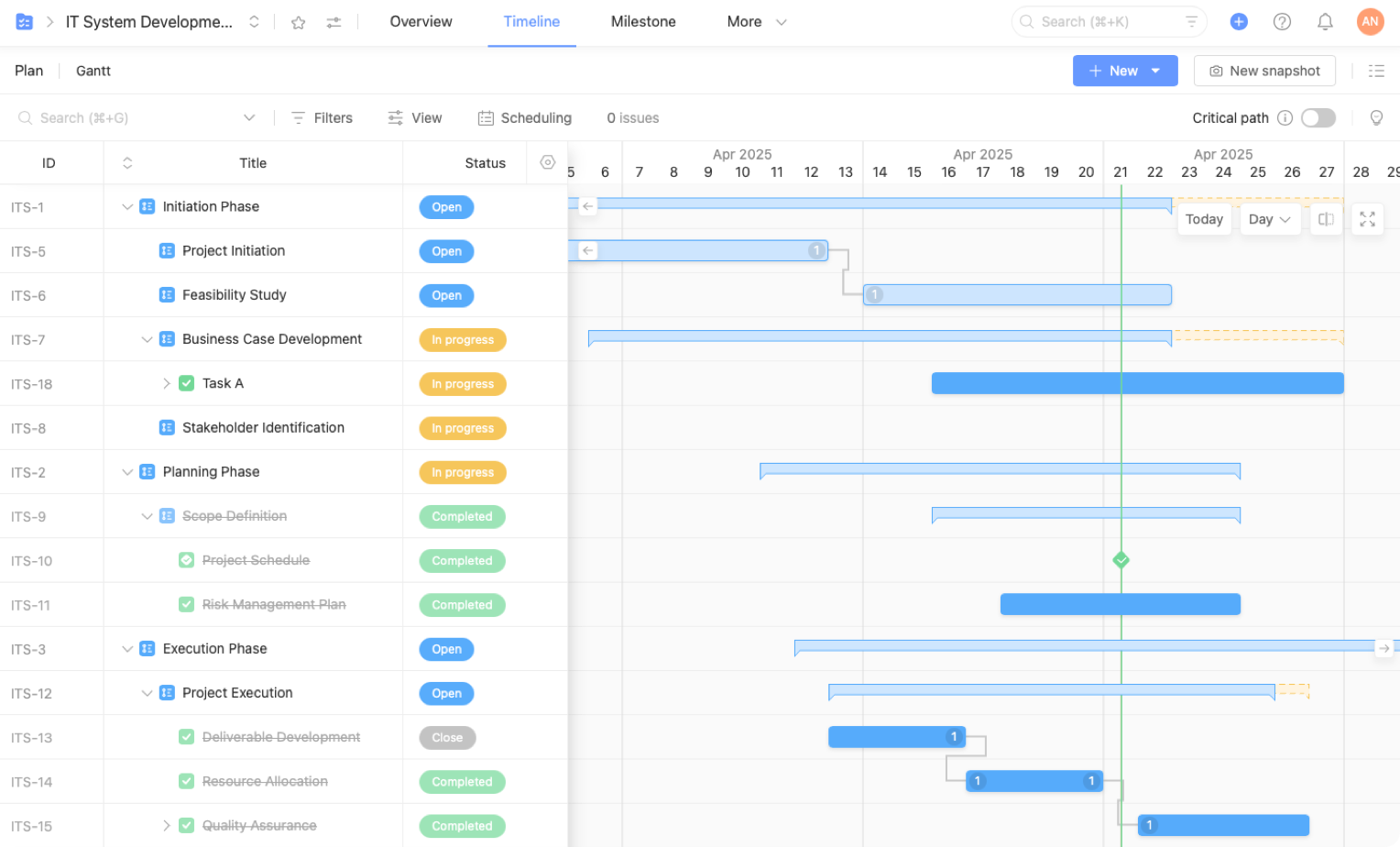Create a New snapshot
Screen dimensions: 1400x847
pos(1264,71)
